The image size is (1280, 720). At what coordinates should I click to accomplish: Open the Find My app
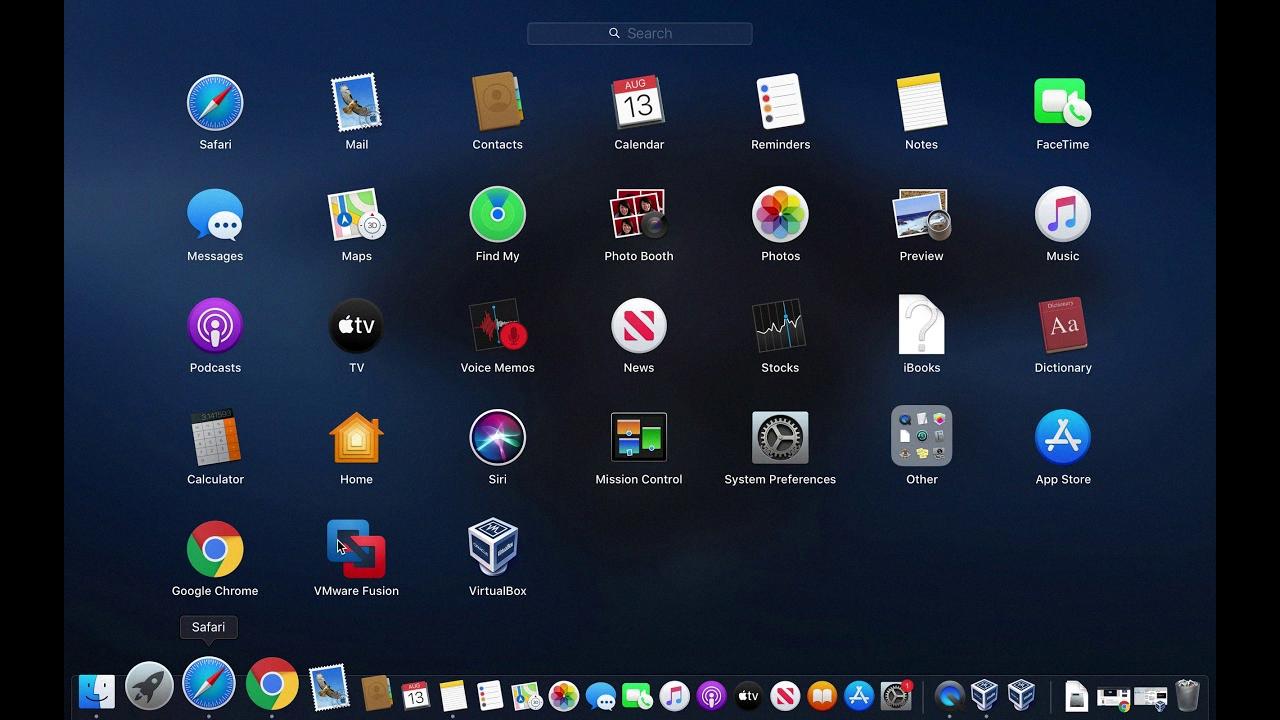tap(497, 214)
